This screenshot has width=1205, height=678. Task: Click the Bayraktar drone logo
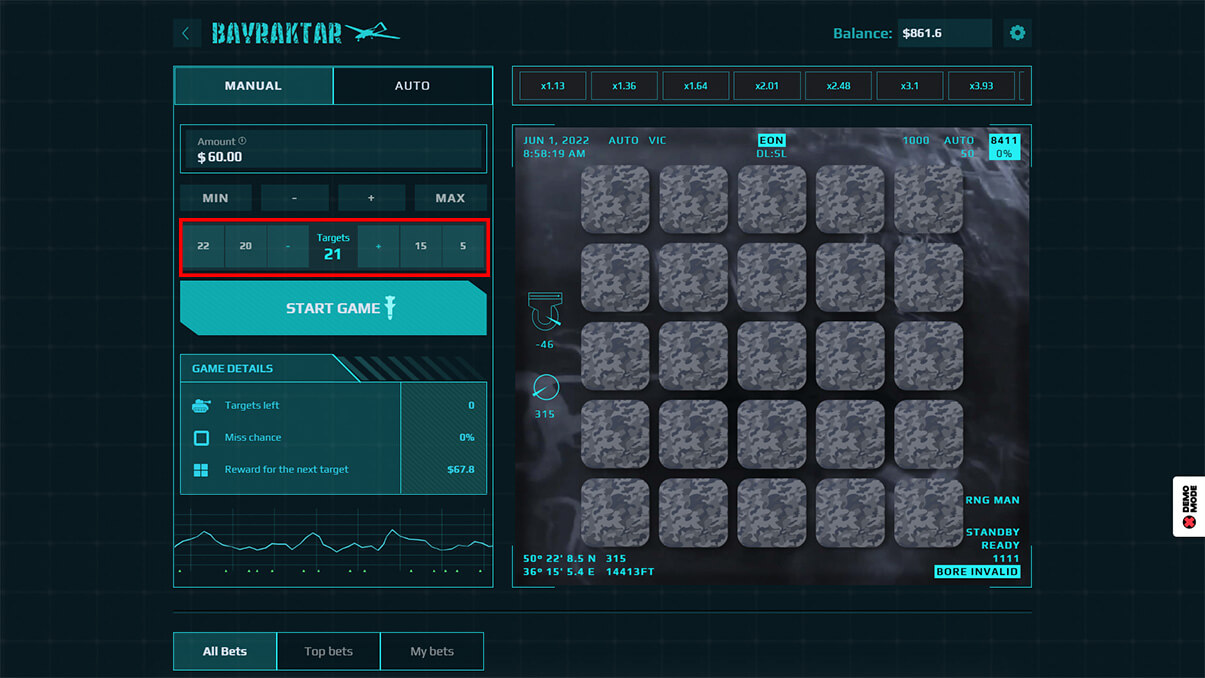(x=305, y=33)
